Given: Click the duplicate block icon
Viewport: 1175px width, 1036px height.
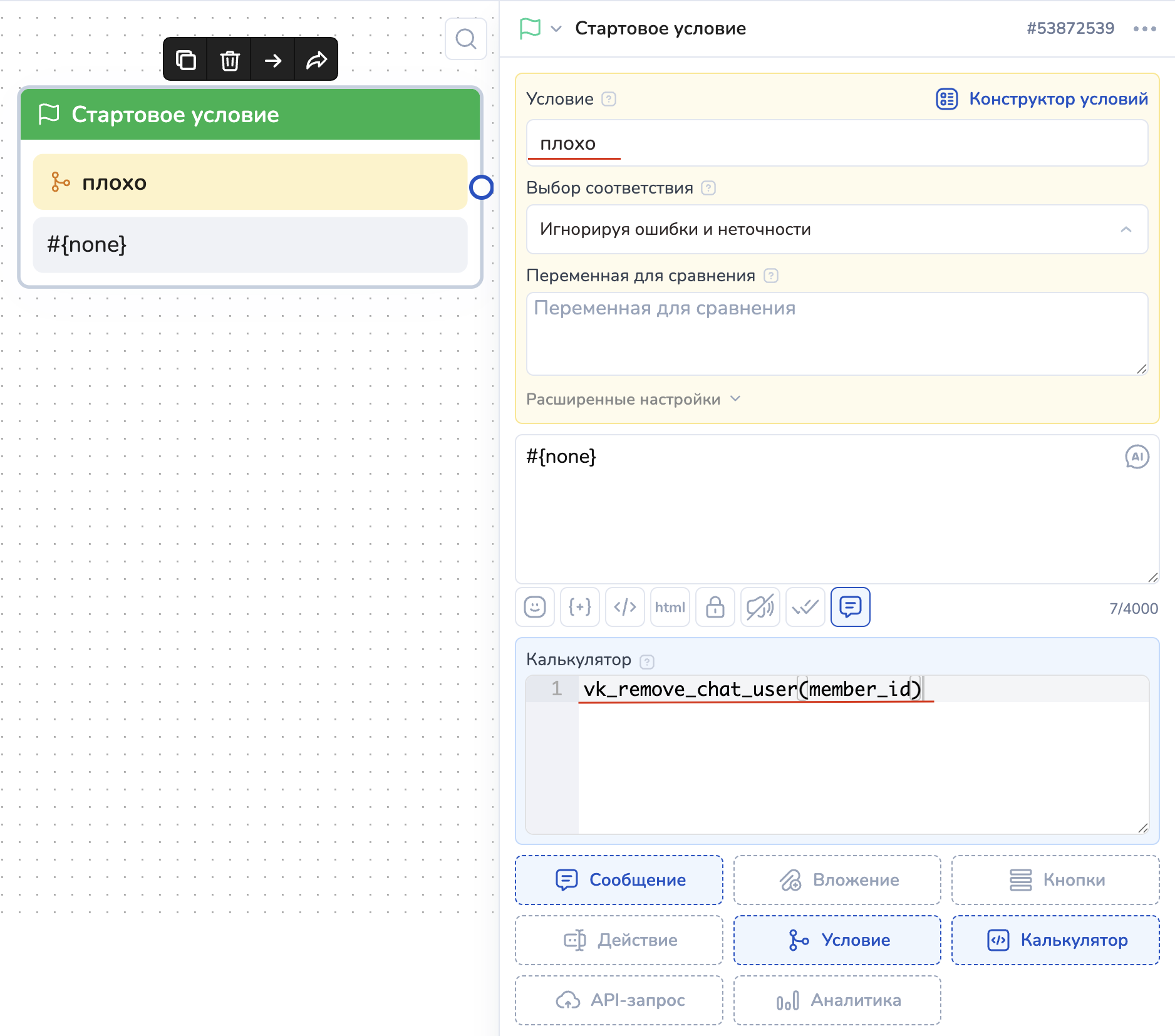Looking at the screenshot, I should click(186, 60).
